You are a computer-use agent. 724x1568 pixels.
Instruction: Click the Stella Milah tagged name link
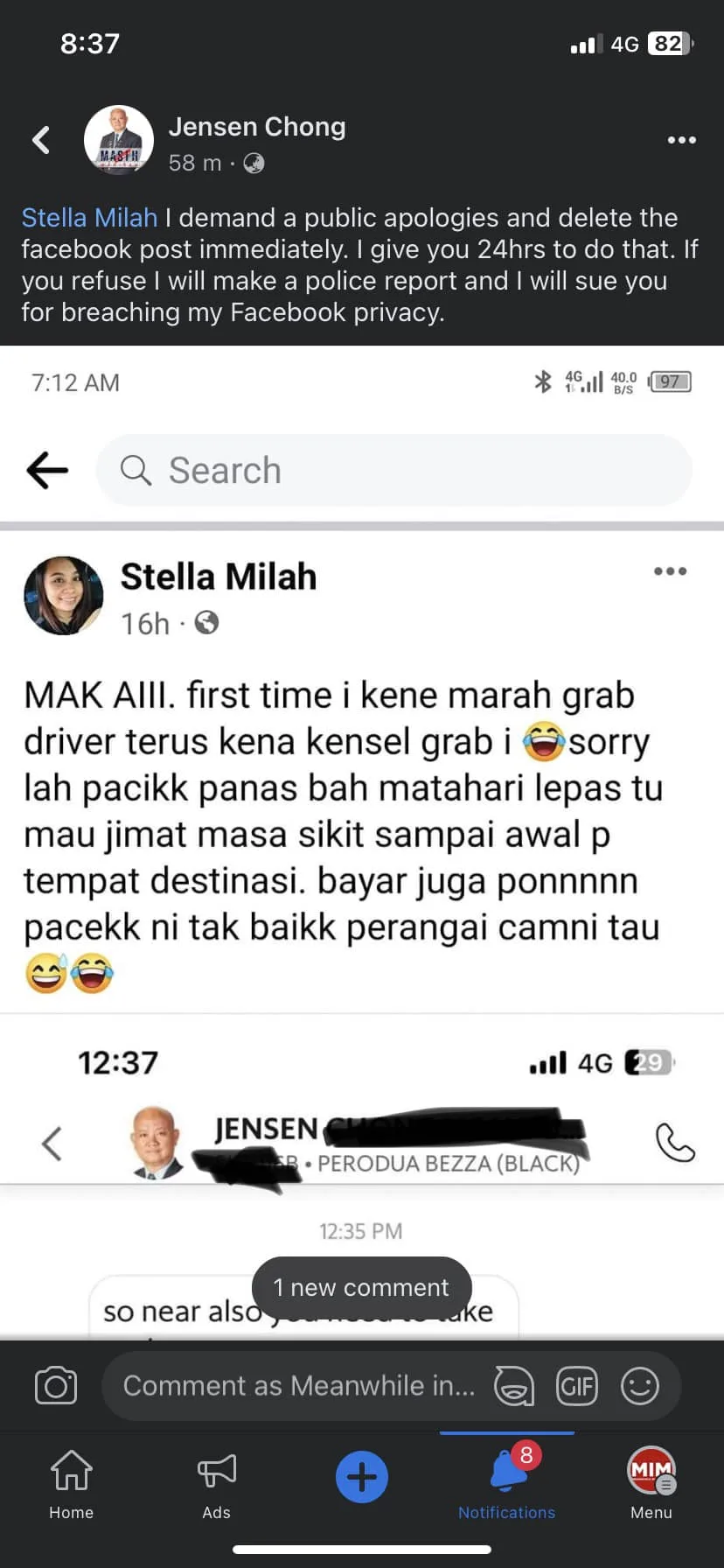pos(89,218)
